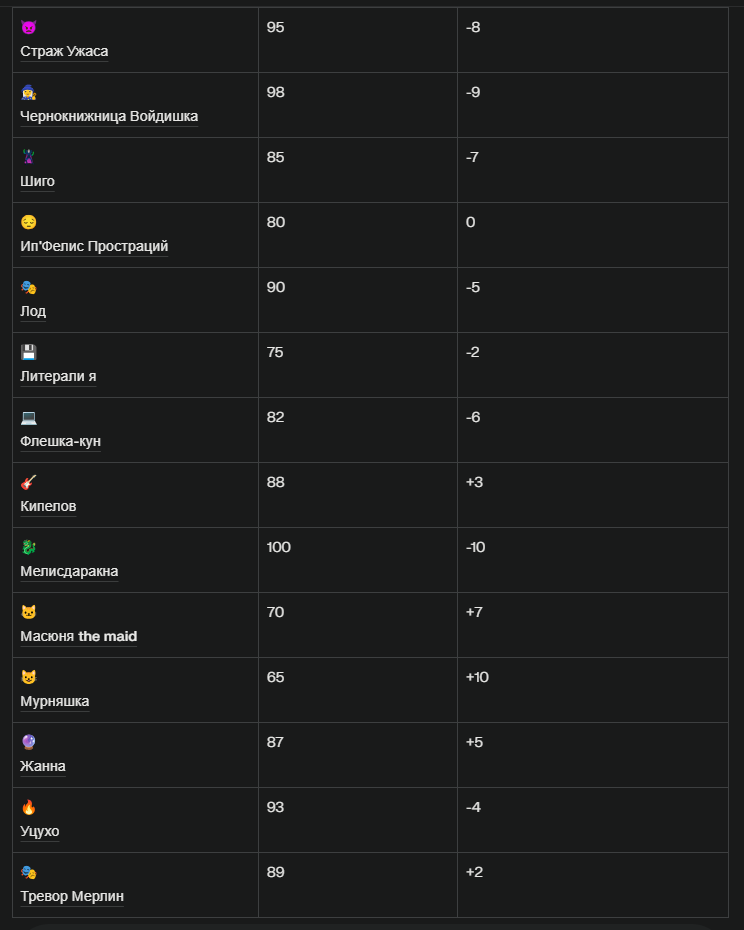Select the cell with value 98
The width and height of the screenshot is (744, 930).
pos(358,105)
